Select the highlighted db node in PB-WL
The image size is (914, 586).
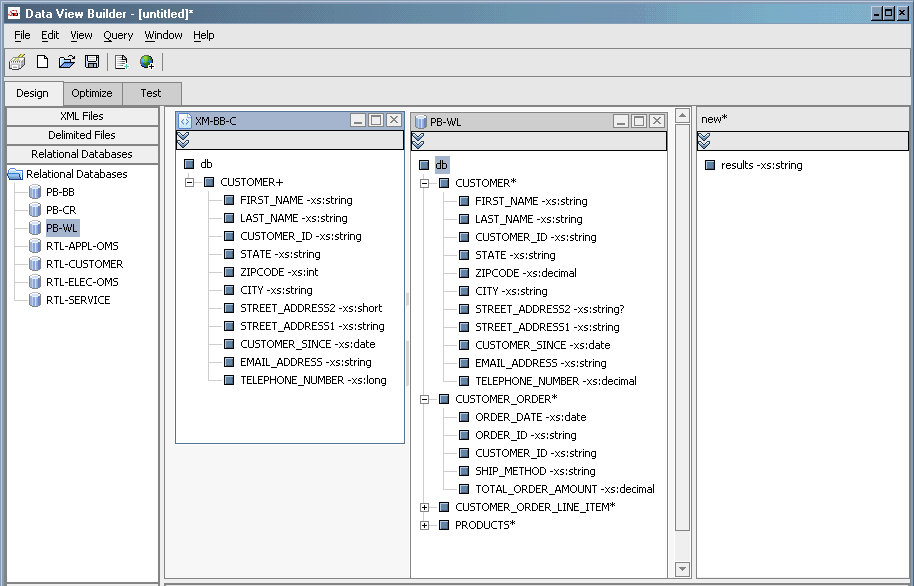441,165
